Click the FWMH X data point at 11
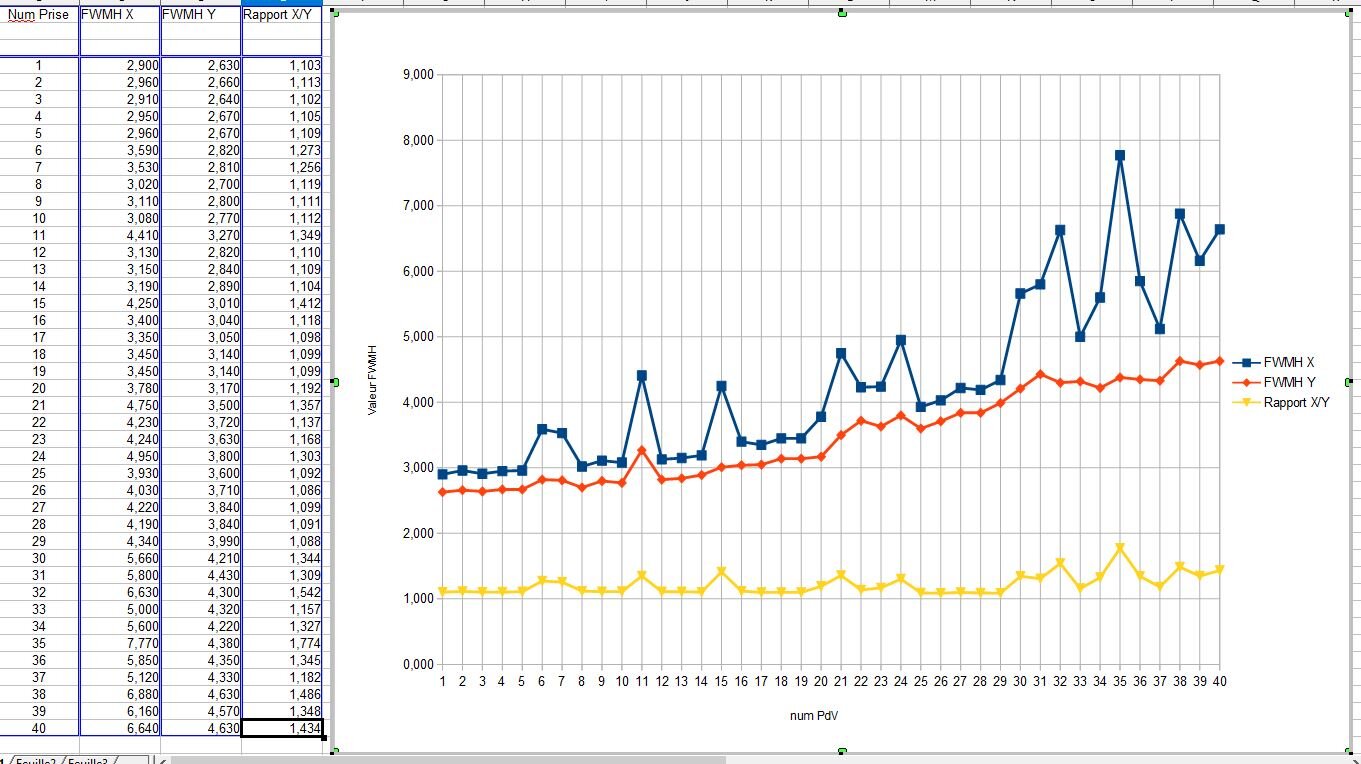This screenshot has height=764, width=1361. click(642, 376)
